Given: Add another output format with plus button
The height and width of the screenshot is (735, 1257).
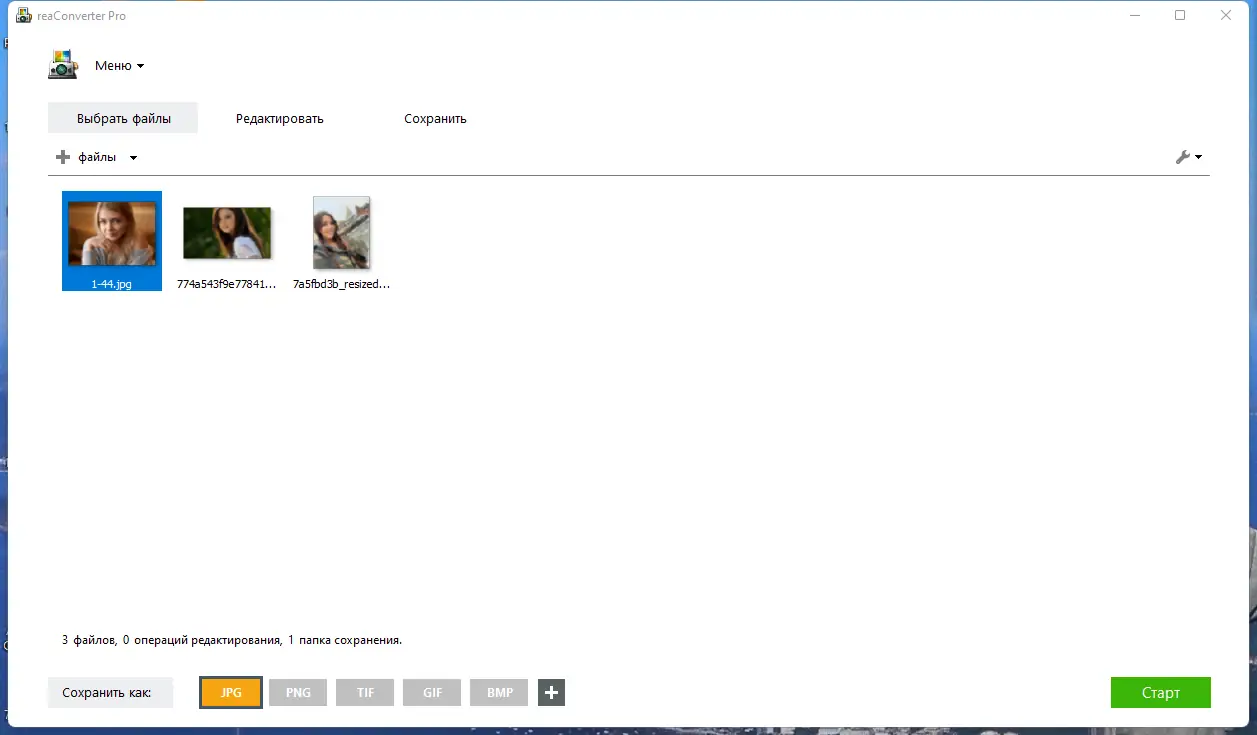Looking at the screenshot, I should (551, 693).
